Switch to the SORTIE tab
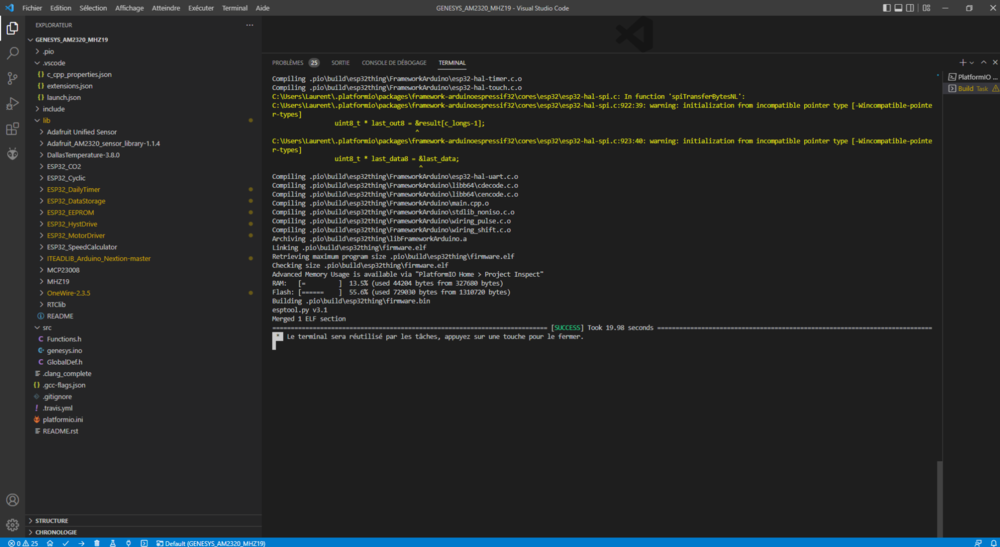 point(341,62)
